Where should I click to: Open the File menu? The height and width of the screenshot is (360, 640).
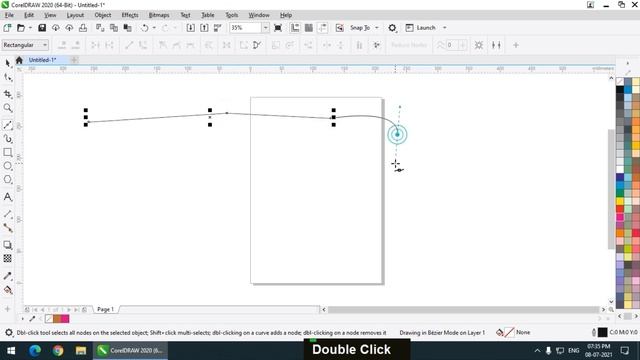(9, 15)
